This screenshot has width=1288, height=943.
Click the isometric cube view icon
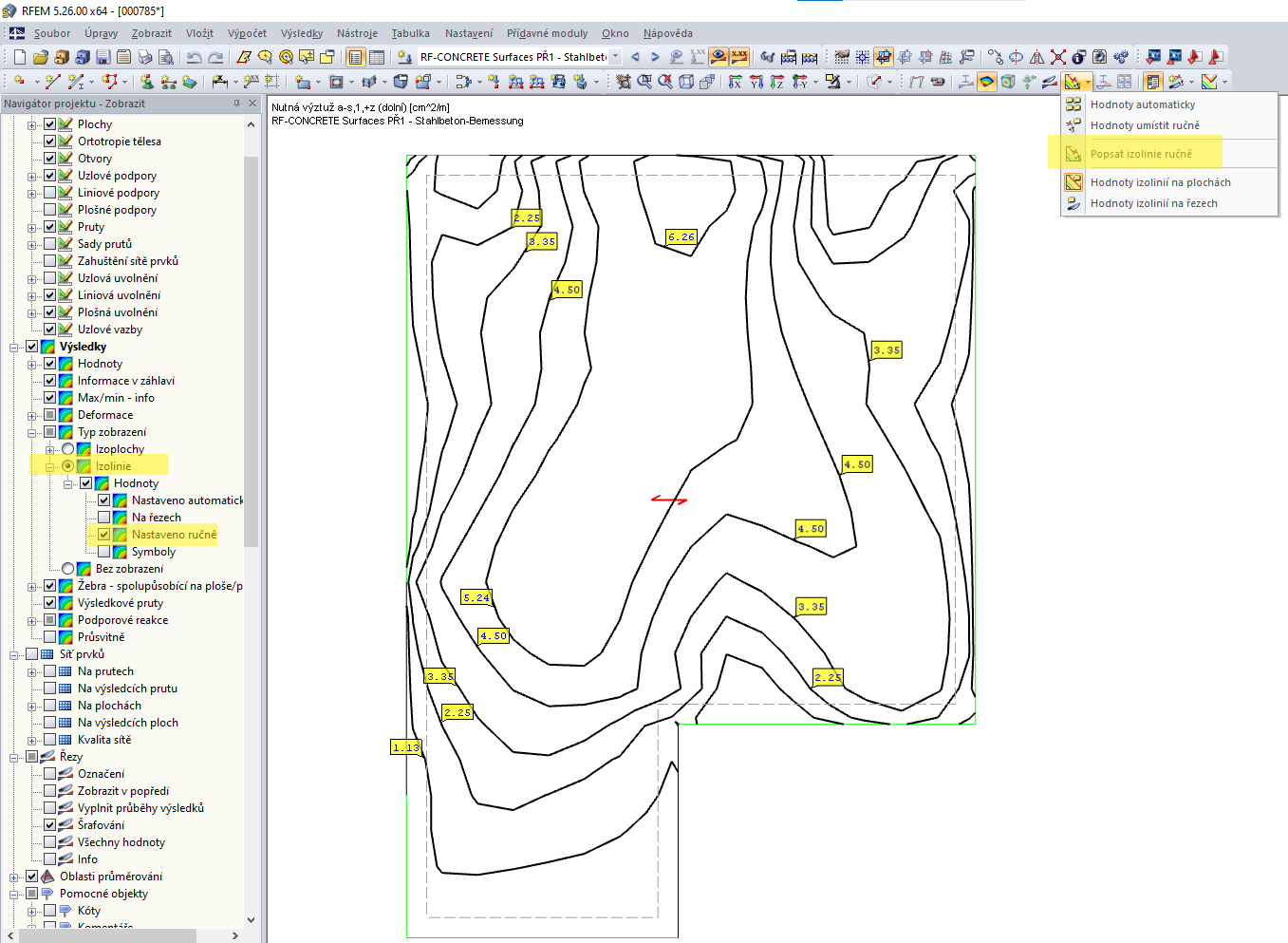[x=686, y=82]
